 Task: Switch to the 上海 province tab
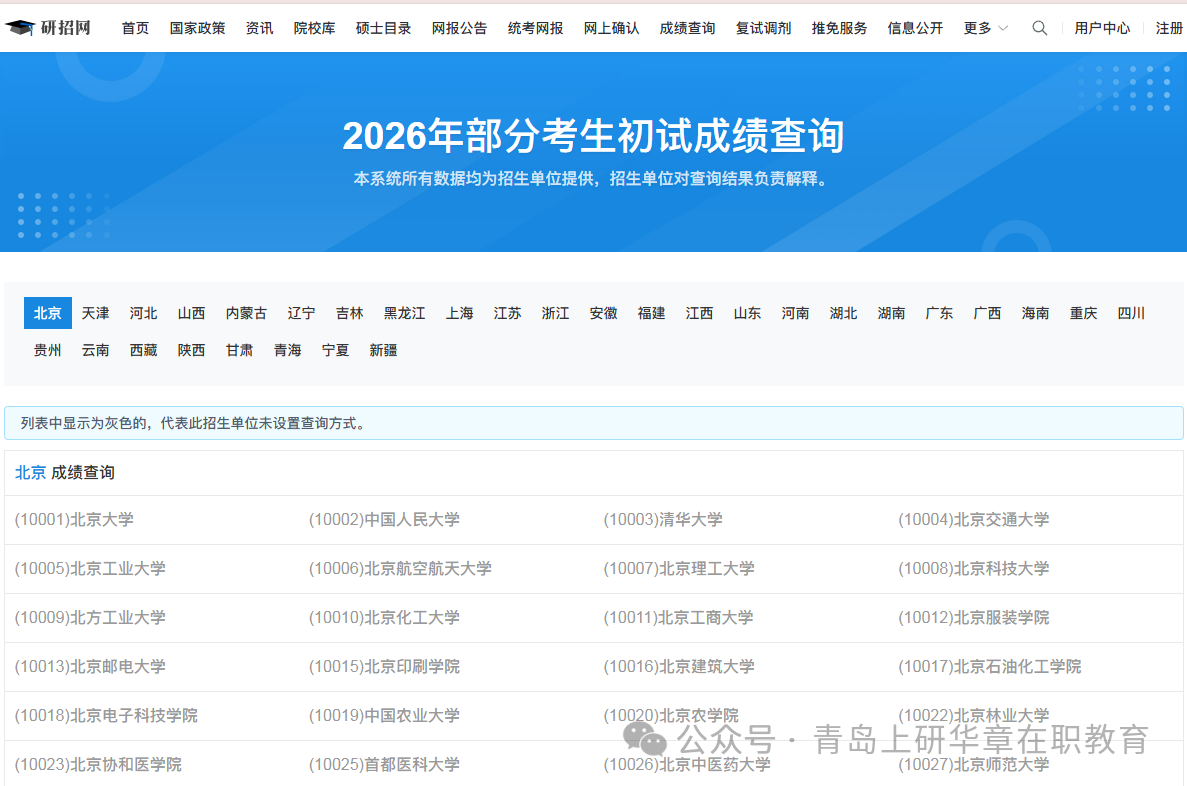click(459, 313)
